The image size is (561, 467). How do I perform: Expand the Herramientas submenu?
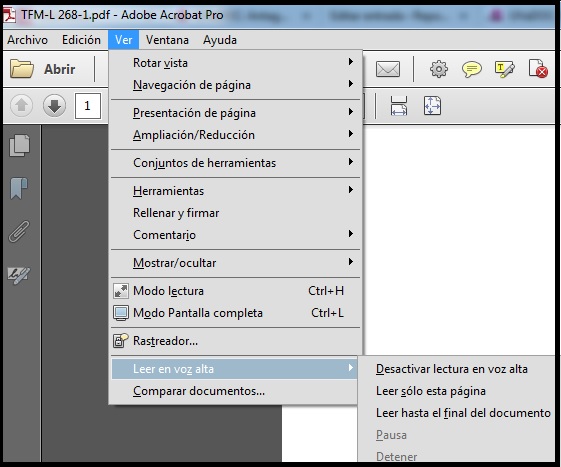pyautogui.click(x=235, y=191)
